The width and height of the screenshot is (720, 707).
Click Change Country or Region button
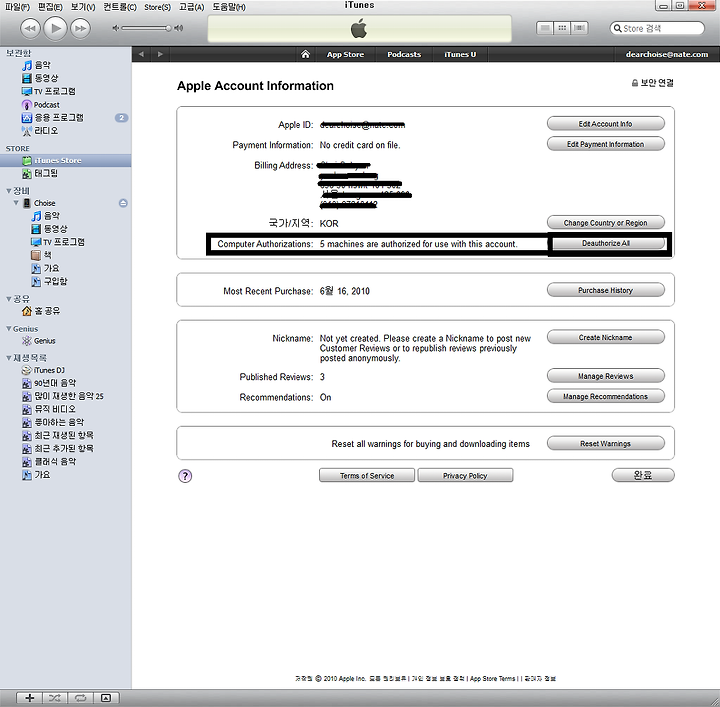[x=606, y=223]
